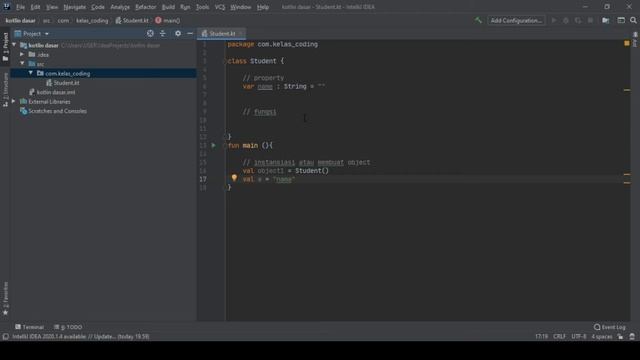The height and width of the screenshot is (360, 640).
Task: Open the Analyze menu
Action: click(120, 7)
